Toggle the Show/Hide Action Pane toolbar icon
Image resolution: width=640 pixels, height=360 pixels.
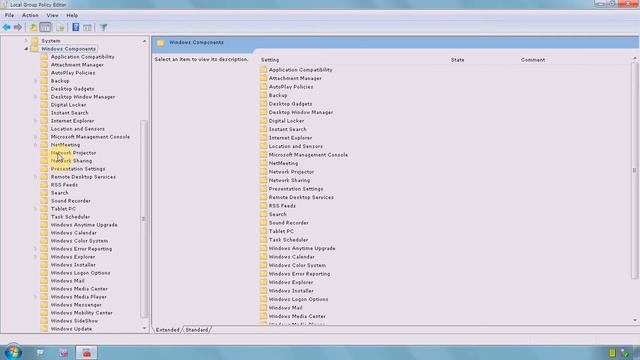[87, 27]
